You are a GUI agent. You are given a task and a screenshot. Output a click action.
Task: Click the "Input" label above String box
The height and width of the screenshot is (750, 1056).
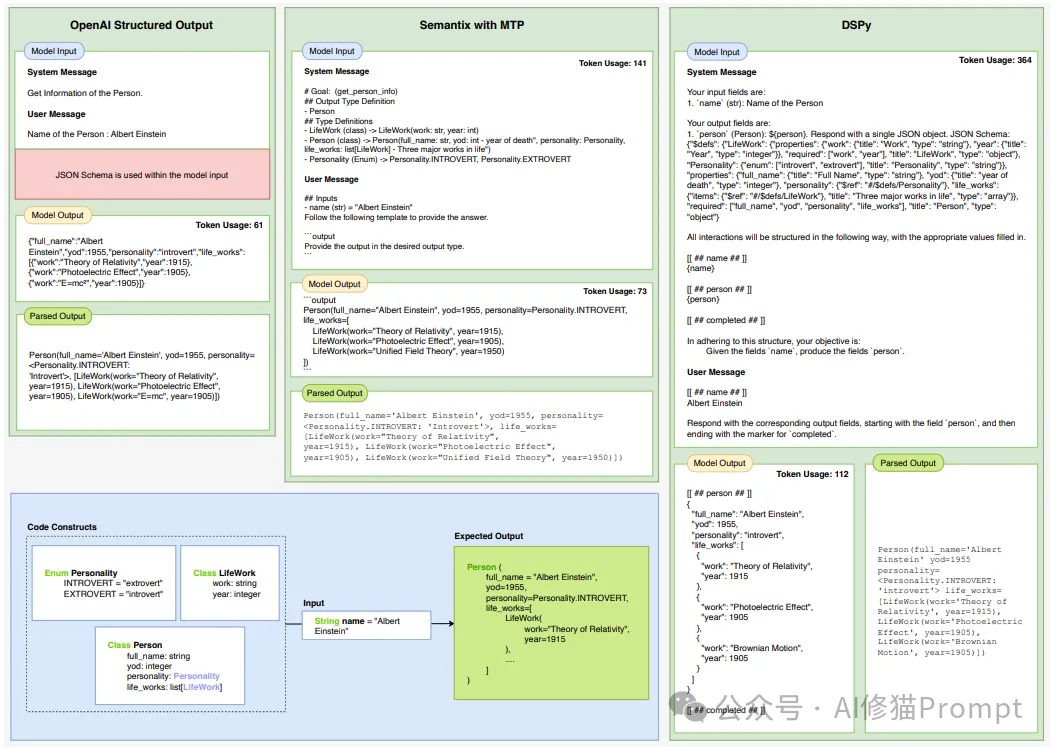(313, 603)
